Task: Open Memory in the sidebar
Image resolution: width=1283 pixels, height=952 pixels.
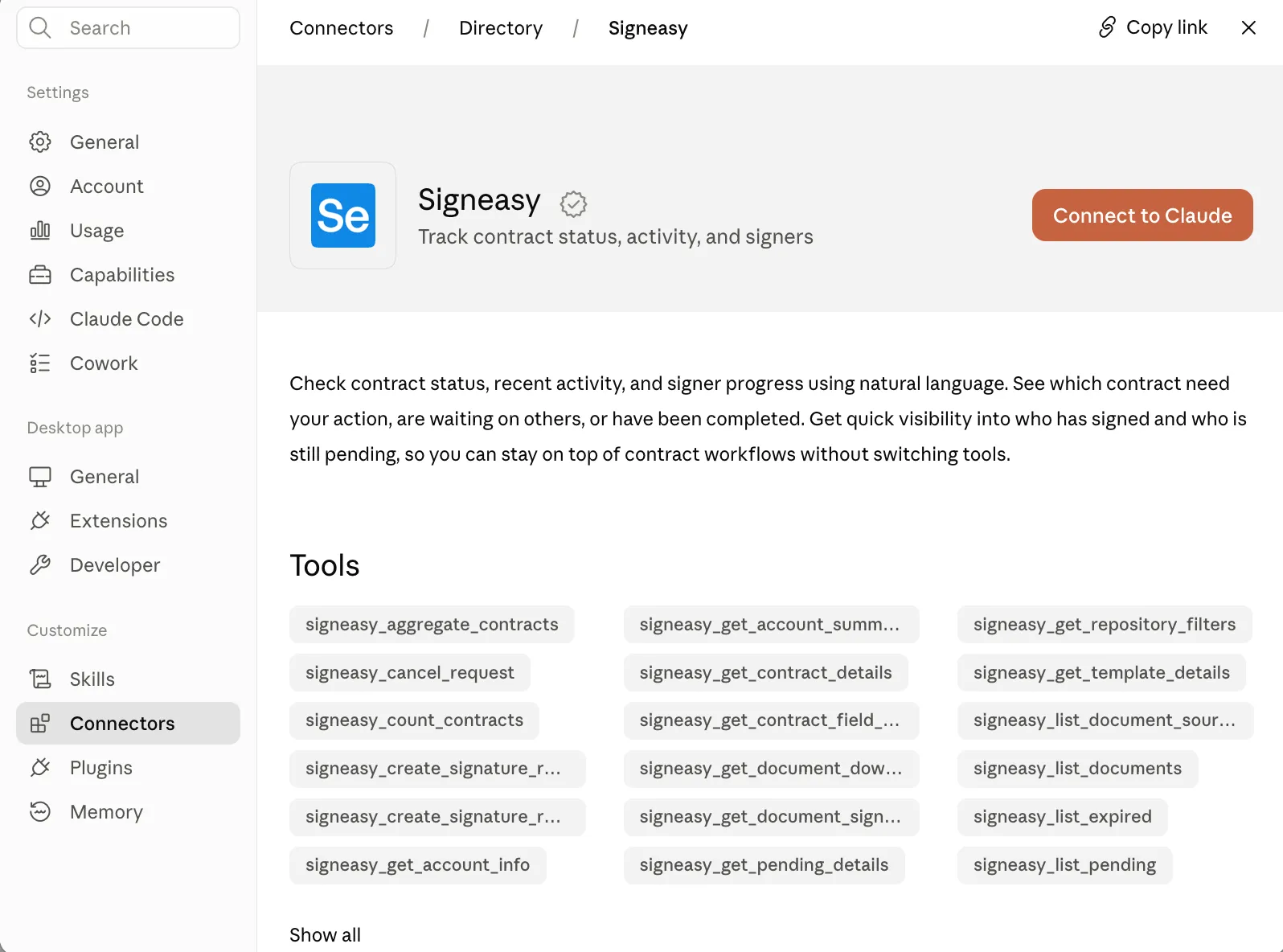Action: click(128, 812)
